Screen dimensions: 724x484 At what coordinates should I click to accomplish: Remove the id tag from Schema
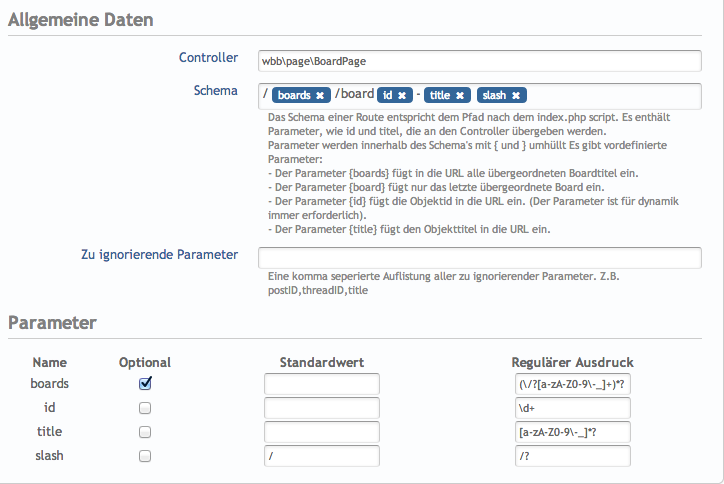pos(401,95)
